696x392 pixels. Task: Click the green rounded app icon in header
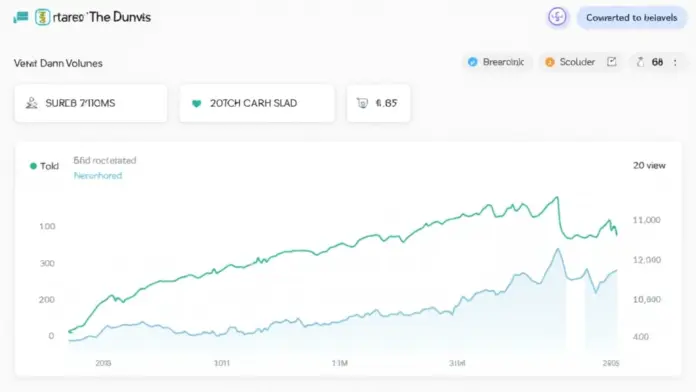tap(43, 17)
